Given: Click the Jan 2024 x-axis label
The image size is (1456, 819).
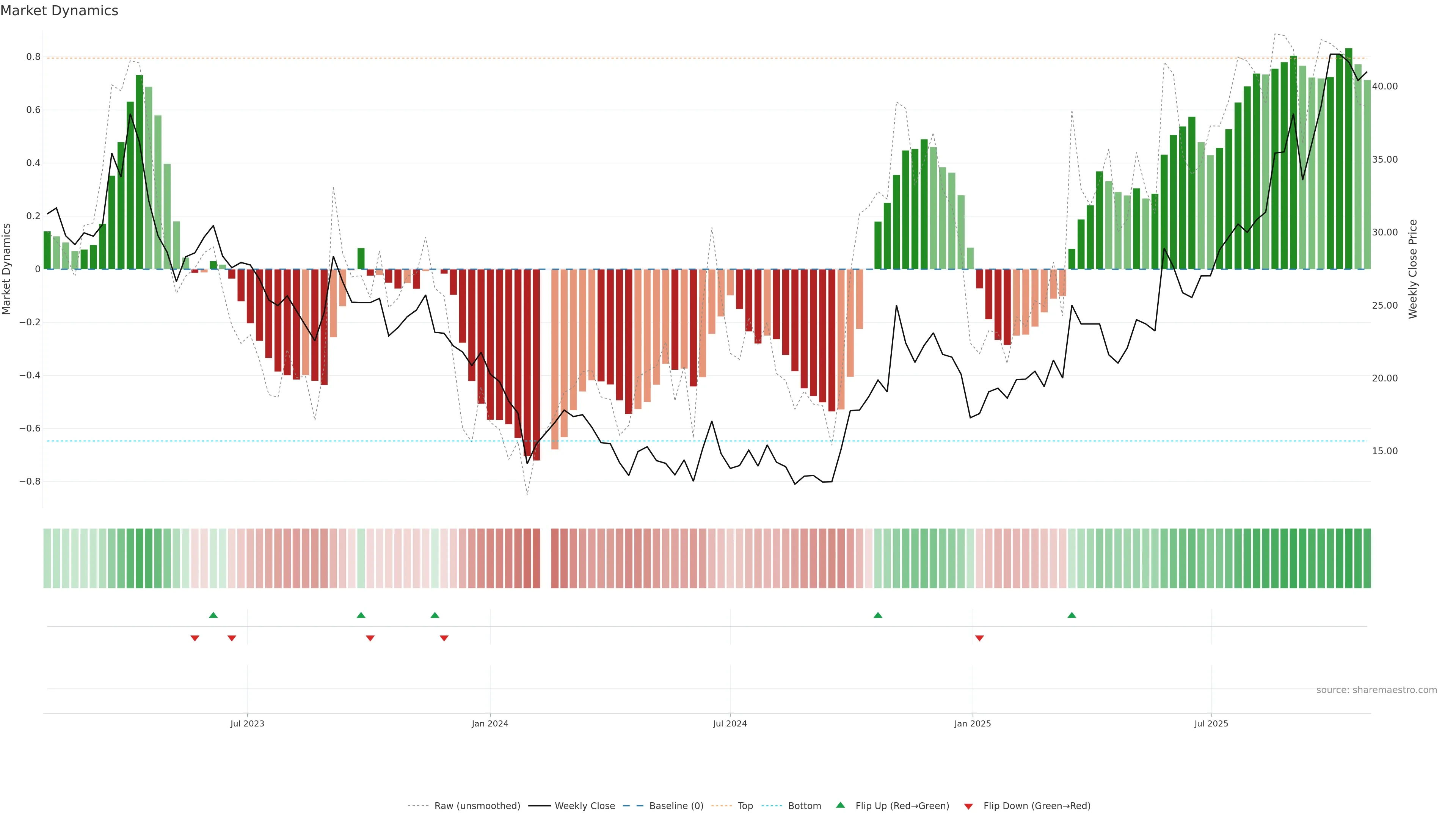Looking at the screenshot, I should click(x=490, y=723).
